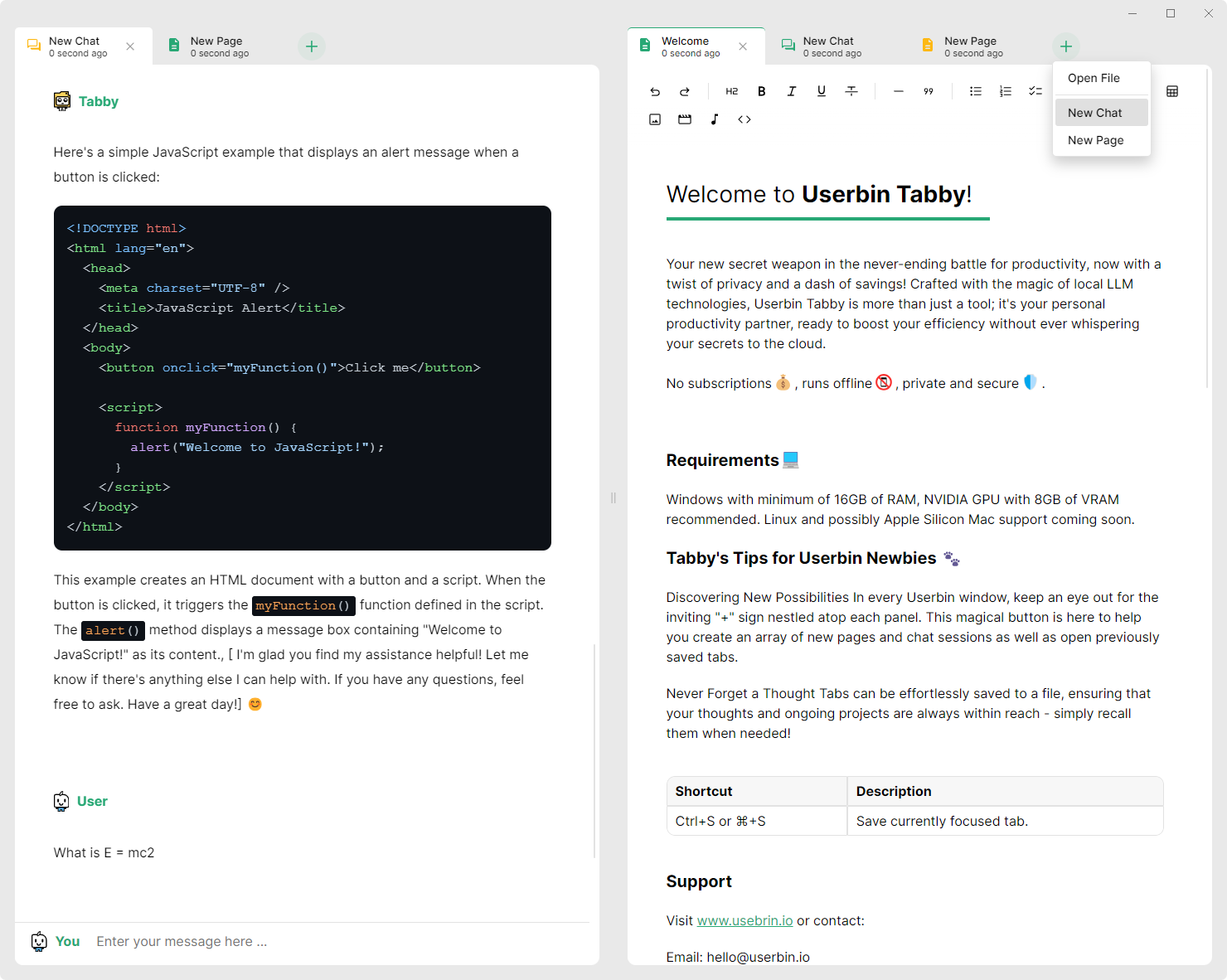Viewport: 1227px width, 980px height.
Task: Click the chat panel vertical scrollbar
Action: [x=594, y=750]
